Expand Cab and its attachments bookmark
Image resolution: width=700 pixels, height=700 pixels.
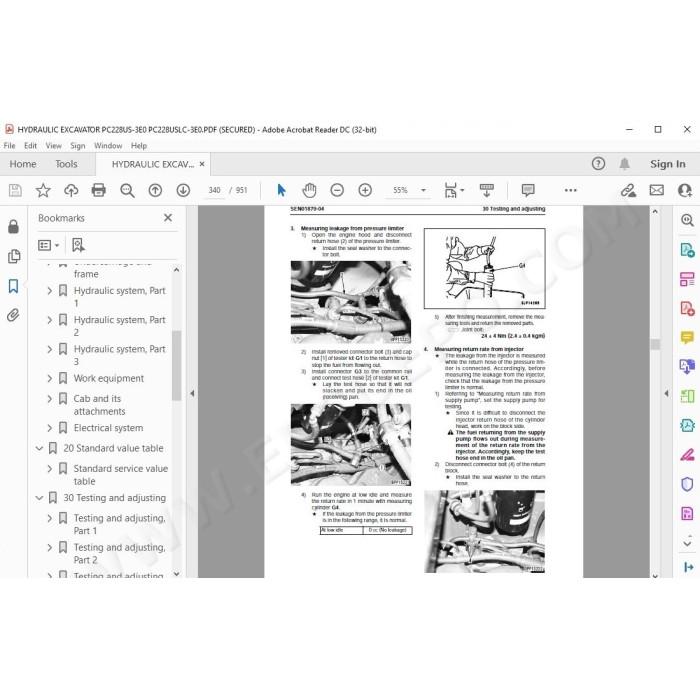[x=50, y=399]
